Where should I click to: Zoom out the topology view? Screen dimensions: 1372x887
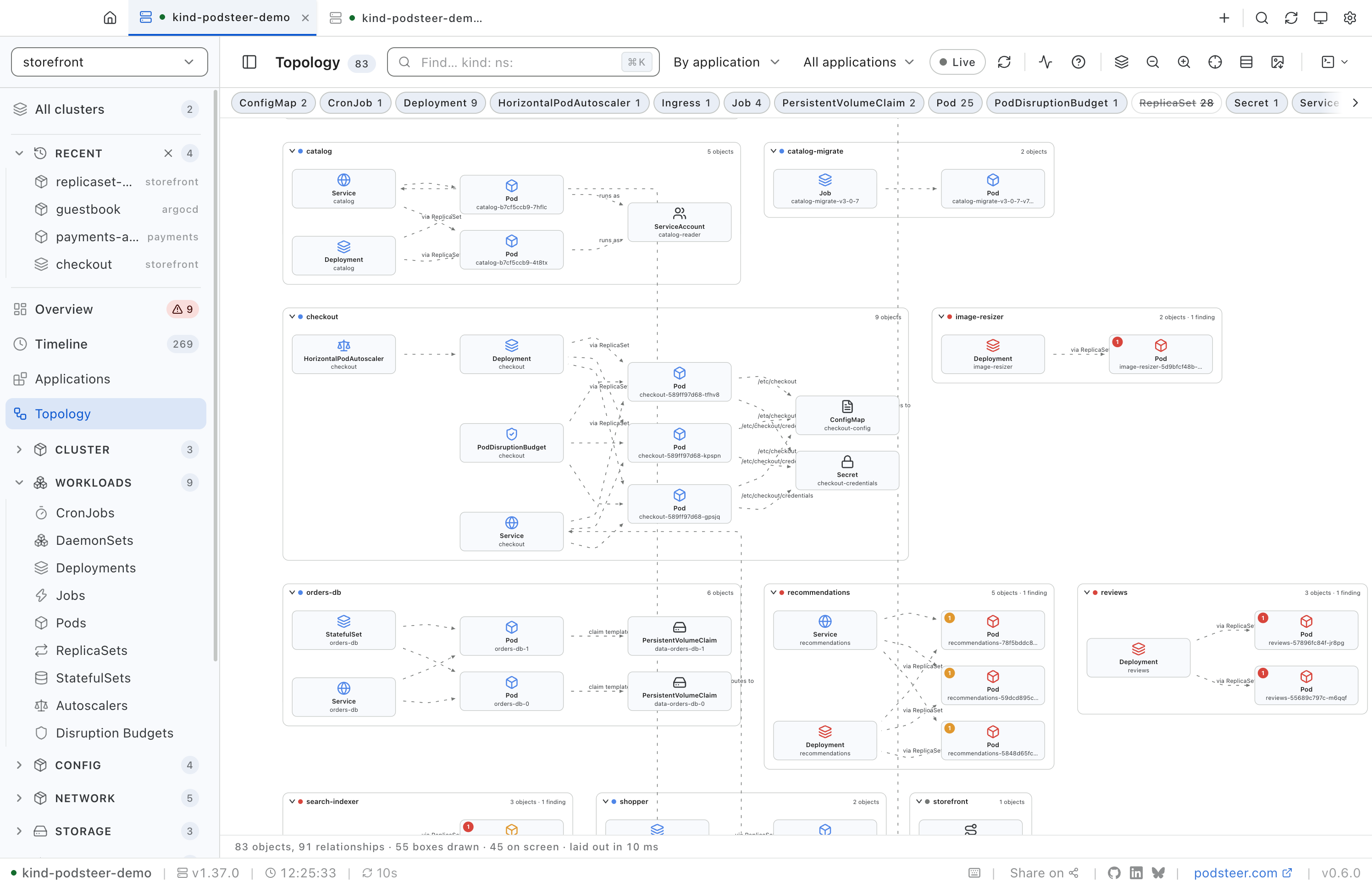coord(1153,62)
